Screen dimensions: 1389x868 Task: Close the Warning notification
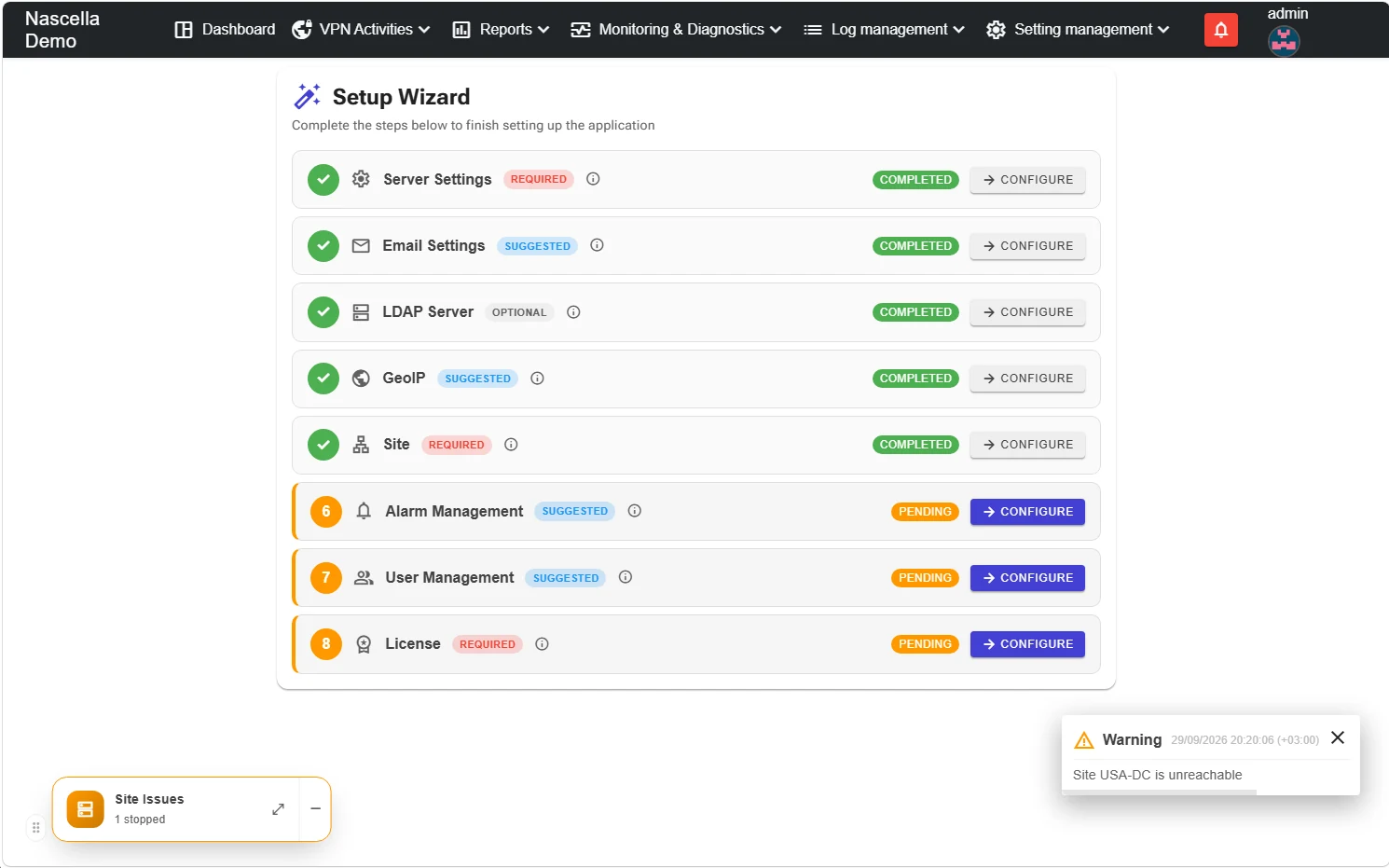click(1338, 737)
